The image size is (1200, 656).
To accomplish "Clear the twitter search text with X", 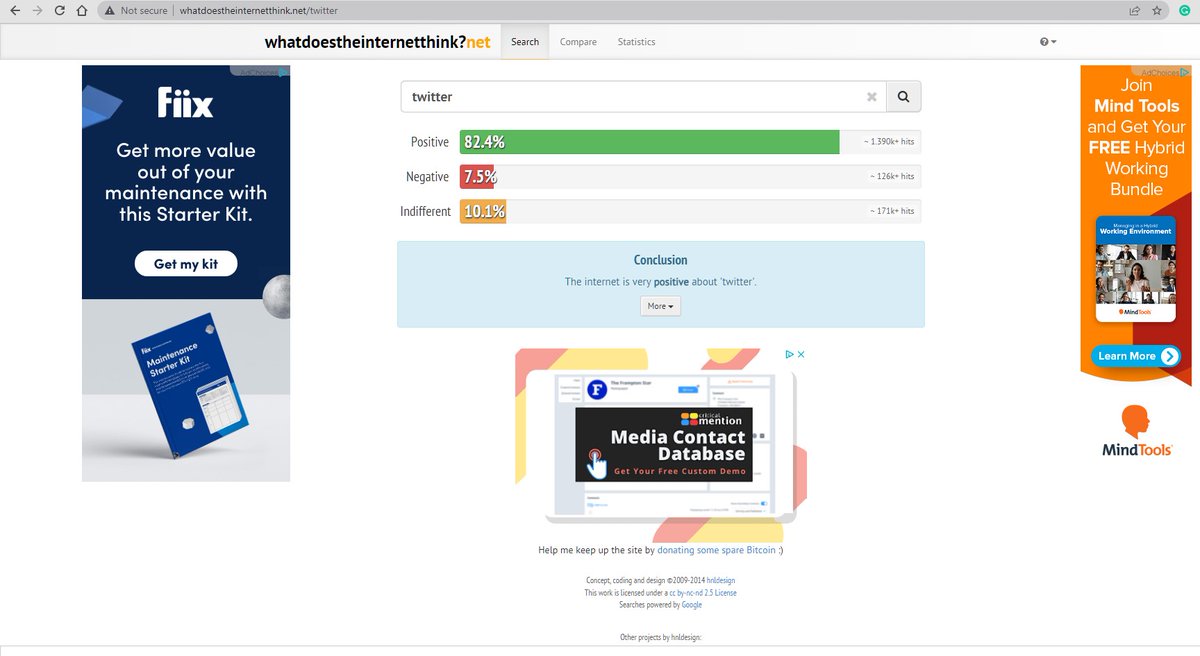I will coord(871,97).
